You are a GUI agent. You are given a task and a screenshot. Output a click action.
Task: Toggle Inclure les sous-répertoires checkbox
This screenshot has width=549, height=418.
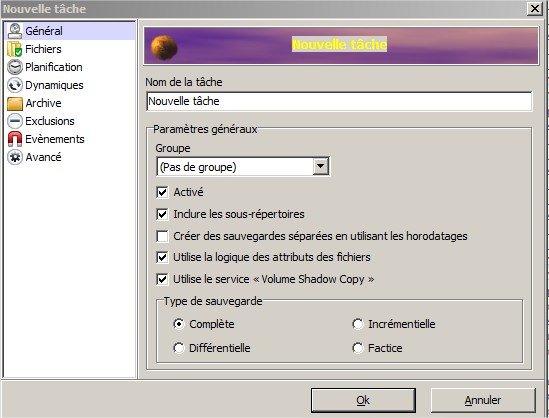pyautogui.click(x=162, y=214)
